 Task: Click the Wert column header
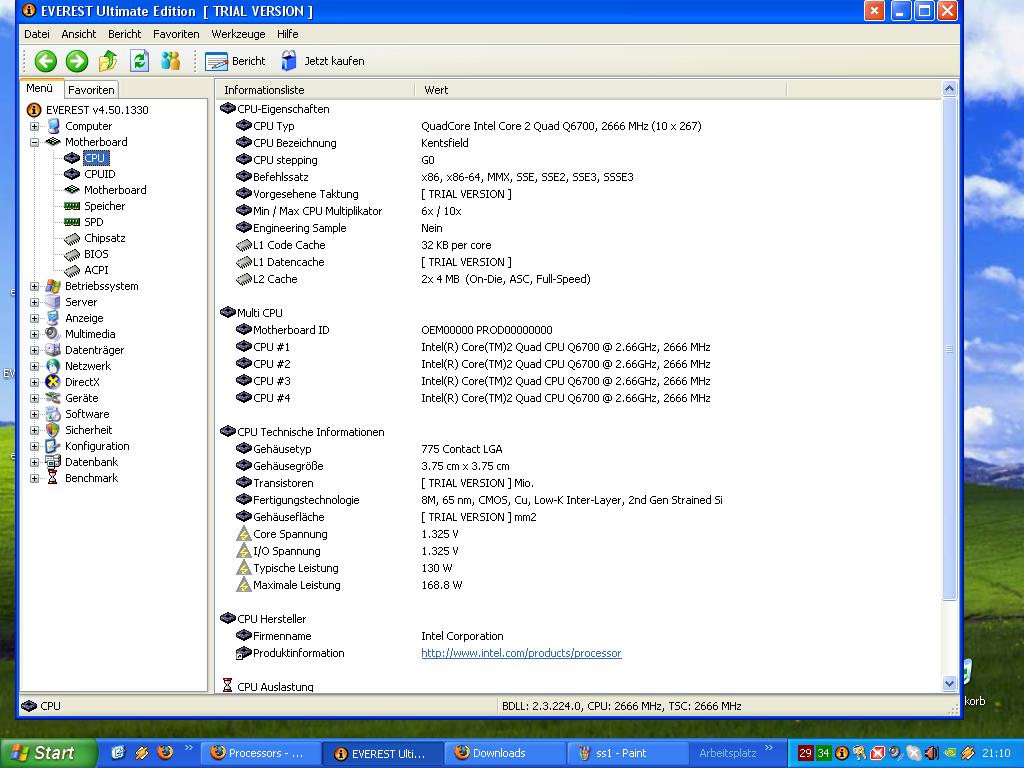click(x=601, y=90)
